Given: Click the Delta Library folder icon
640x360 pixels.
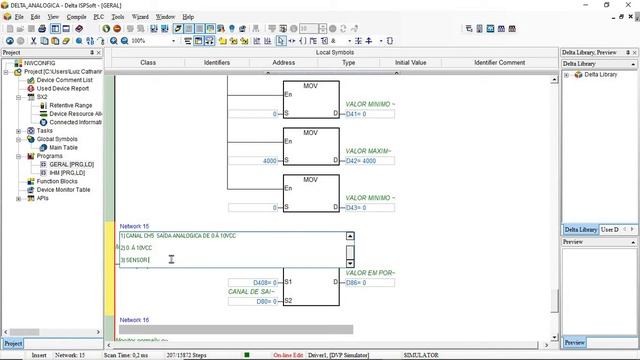Looking at the screenshot, I should click(x=578, y=75).
